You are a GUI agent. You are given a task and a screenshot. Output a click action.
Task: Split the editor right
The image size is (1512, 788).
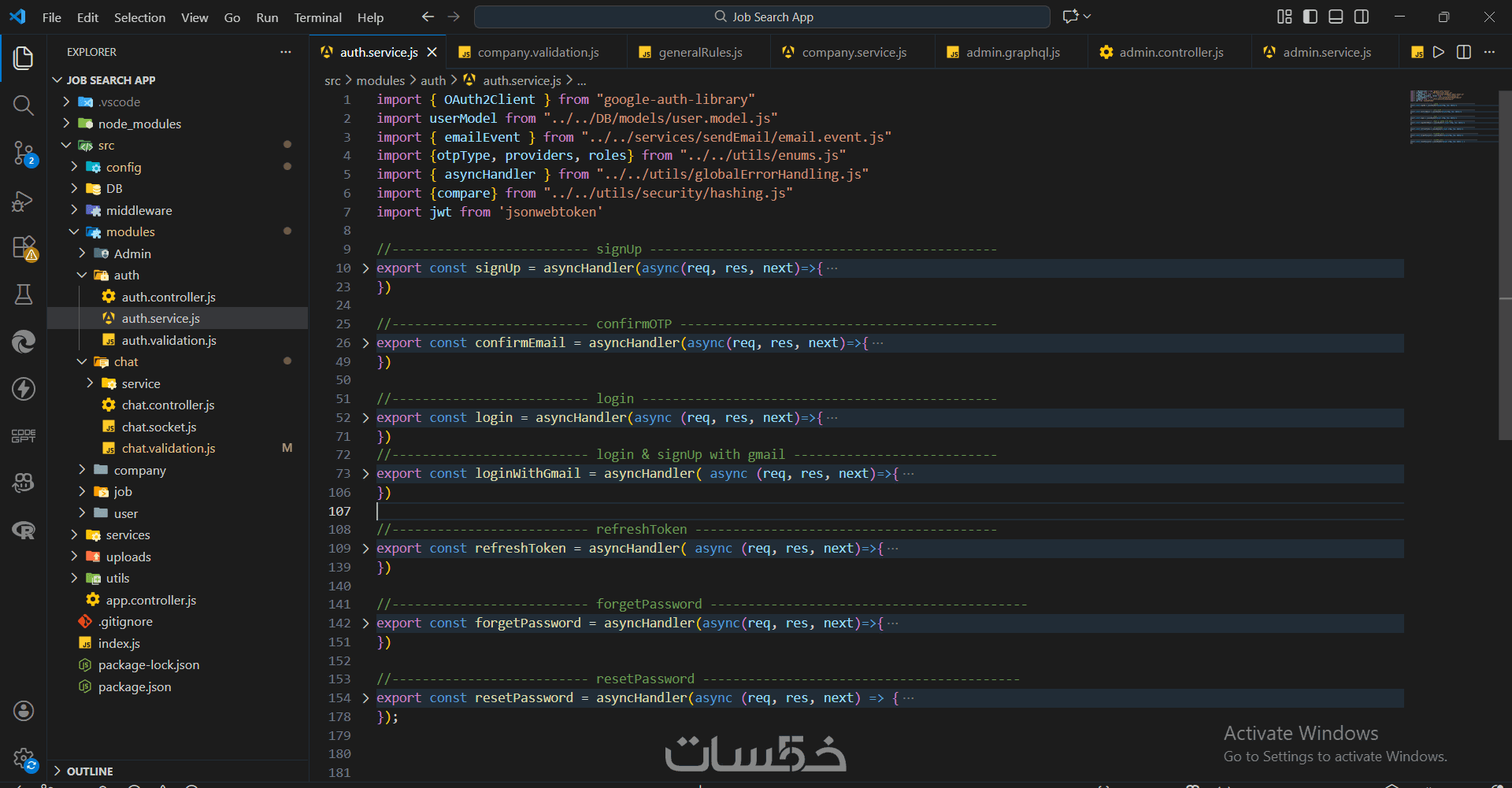(x=1464, y=52)
